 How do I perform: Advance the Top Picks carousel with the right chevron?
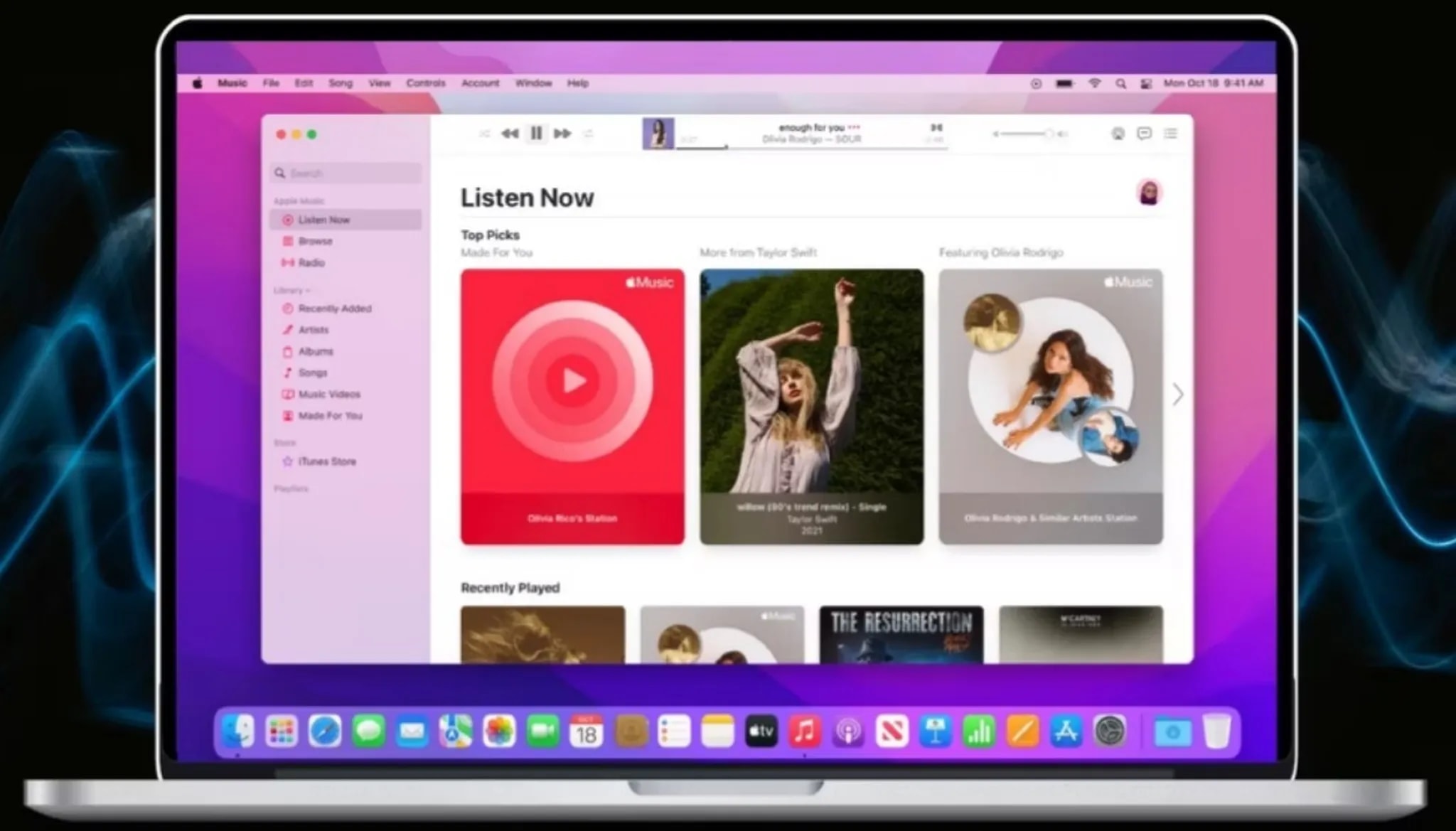[1177, 395]
